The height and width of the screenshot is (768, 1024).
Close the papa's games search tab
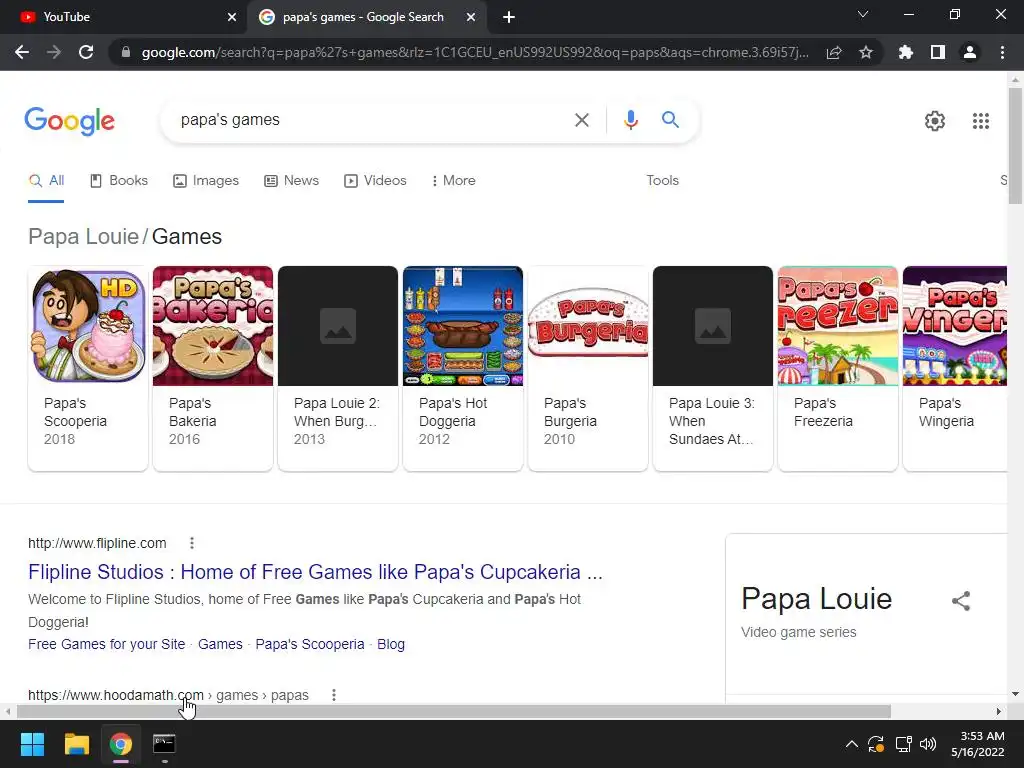pos(471,17)
